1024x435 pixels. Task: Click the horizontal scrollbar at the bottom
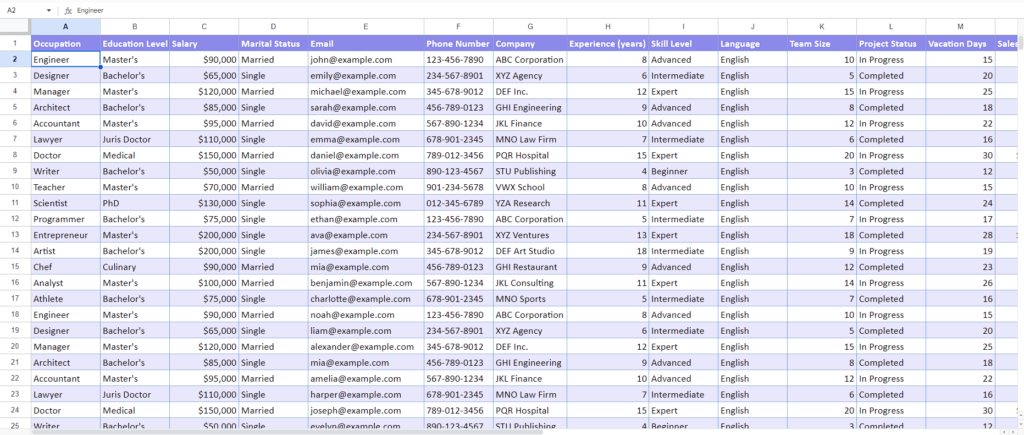(287, 432)
